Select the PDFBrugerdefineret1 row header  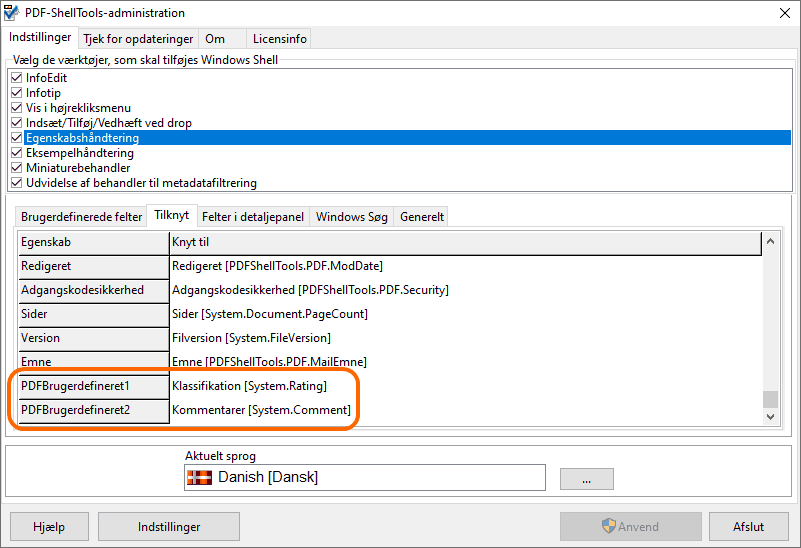(x=93, y=387)
